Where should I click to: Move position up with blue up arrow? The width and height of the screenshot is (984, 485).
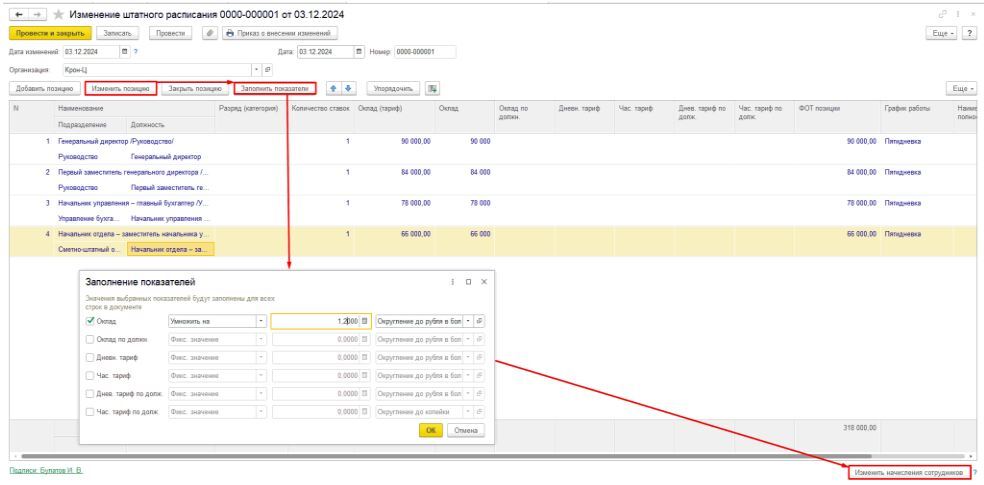click(x=334, y=88)
